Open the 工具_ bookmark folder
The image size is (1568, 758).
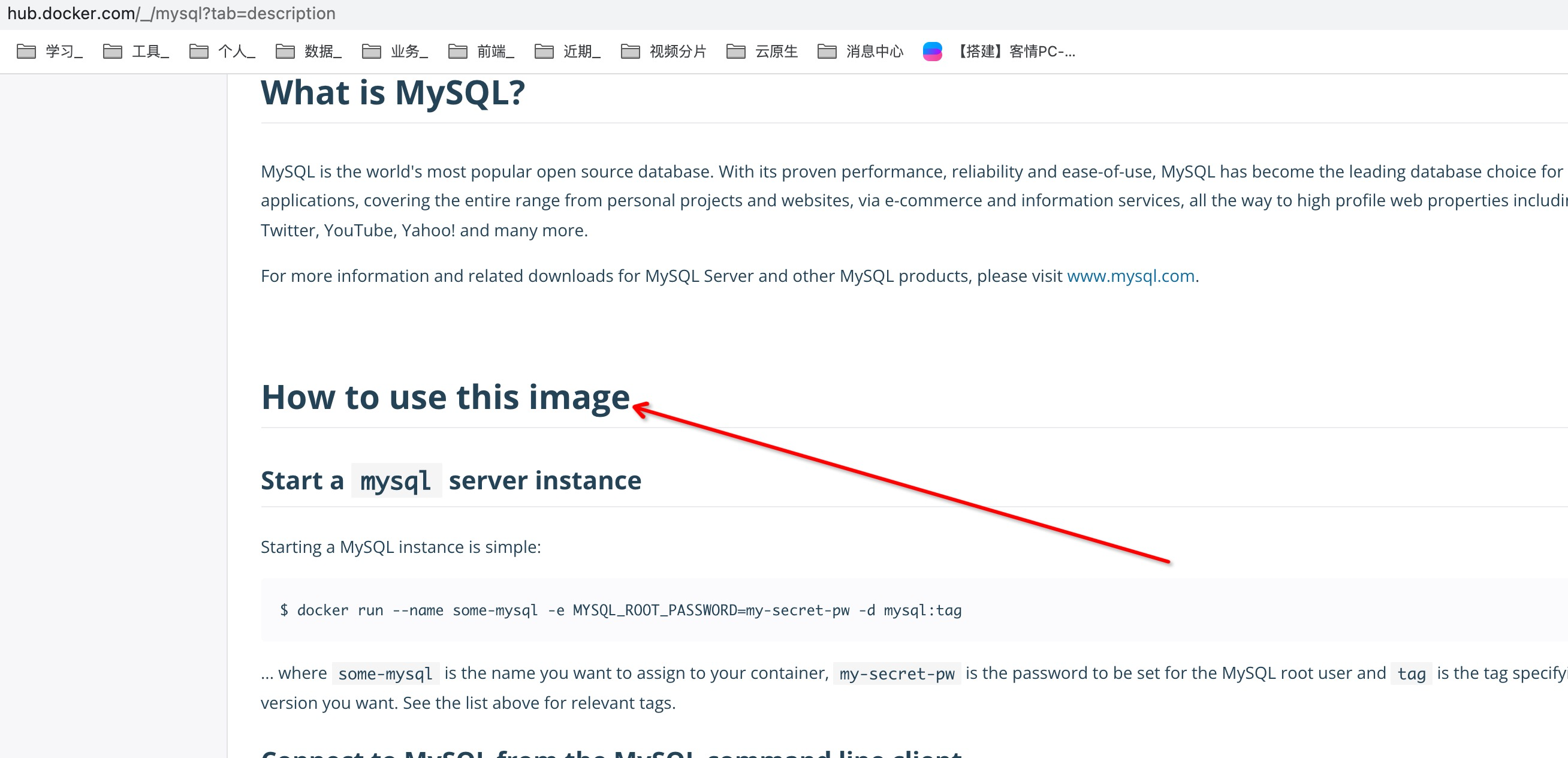point(136,52)
